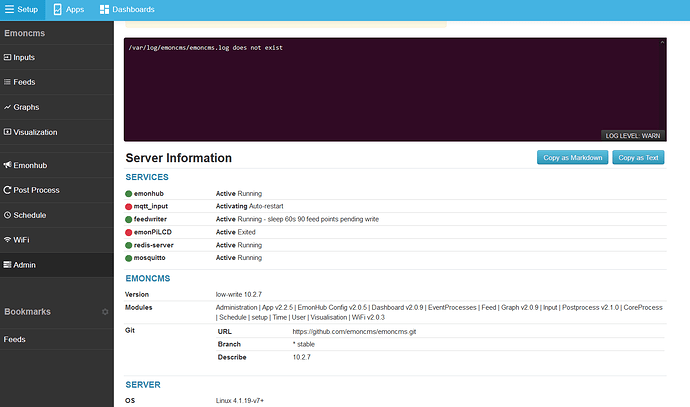
Task: Click the Feeds list icon in sidebar
Action: click(7, 82)
